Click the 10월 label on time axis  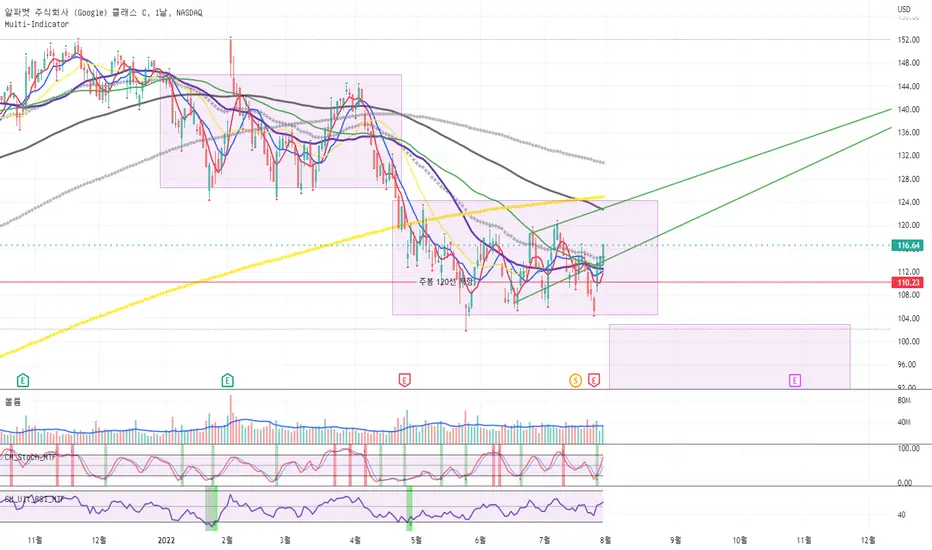(740, 540)
